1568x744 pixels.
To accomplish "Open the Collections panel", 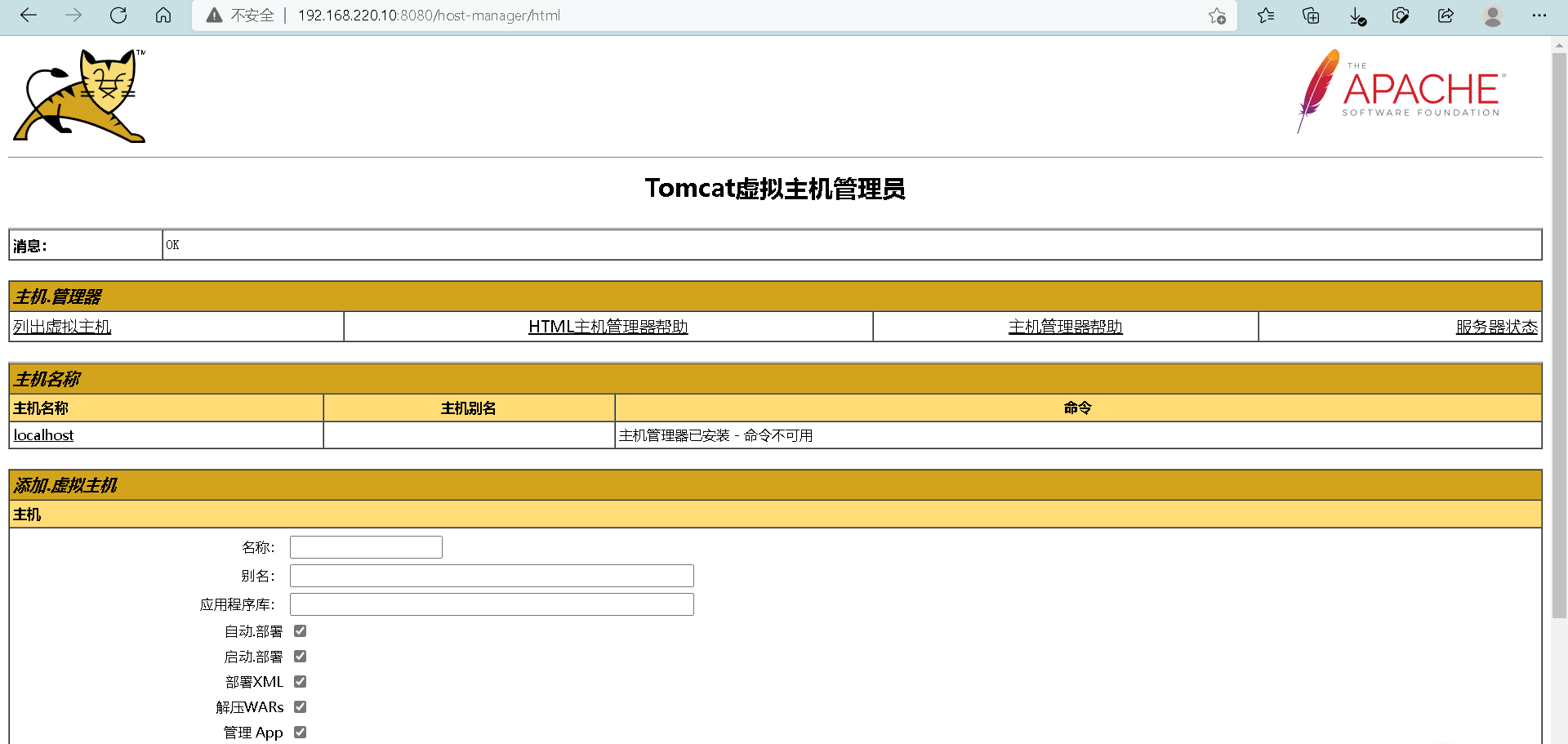I will 1311,16.
